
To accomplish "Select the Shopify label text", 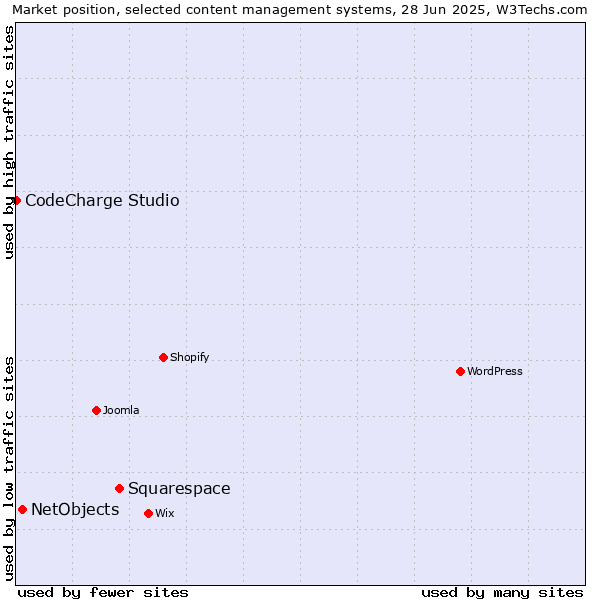I will click(189, 357).
